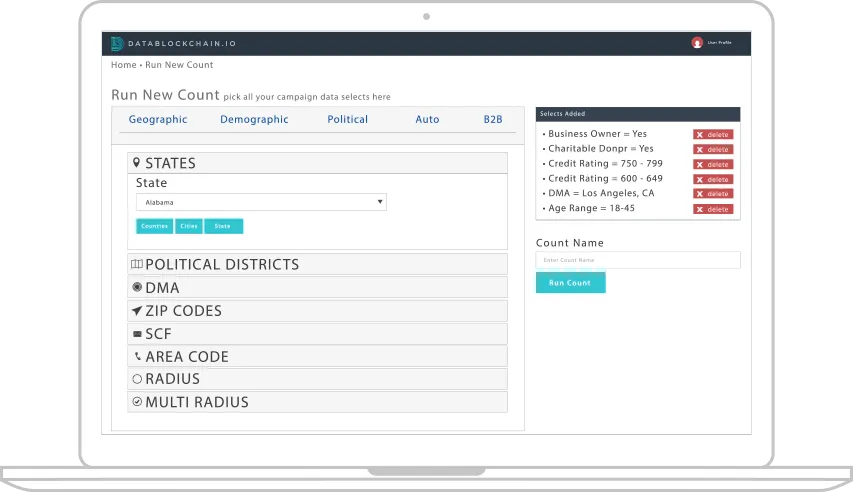Click the Area Code phone icon
The width and height of the screenshot is (853, 492).
pos(137,357)
